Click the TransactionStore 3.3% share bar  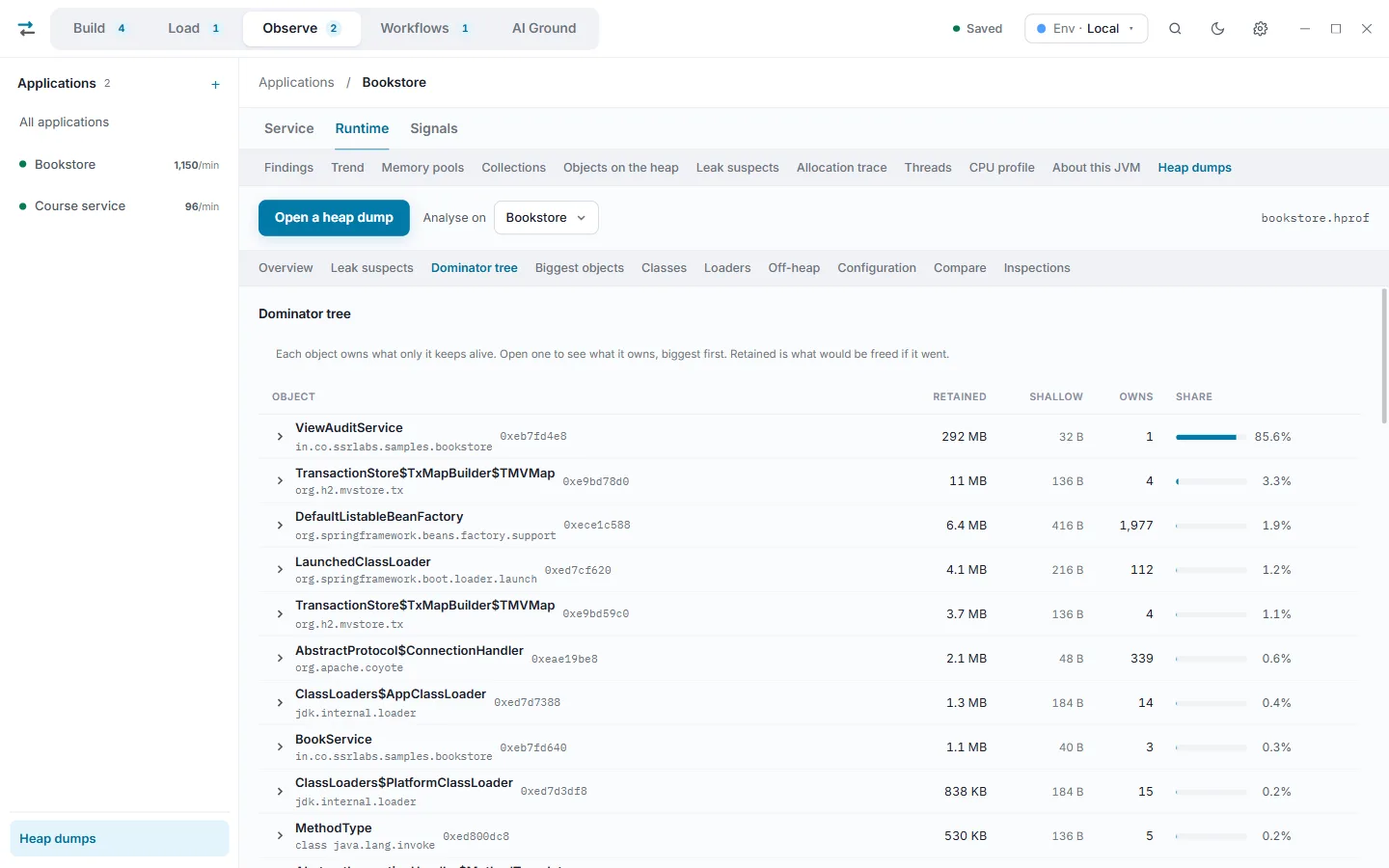[x=1211, y=481]
